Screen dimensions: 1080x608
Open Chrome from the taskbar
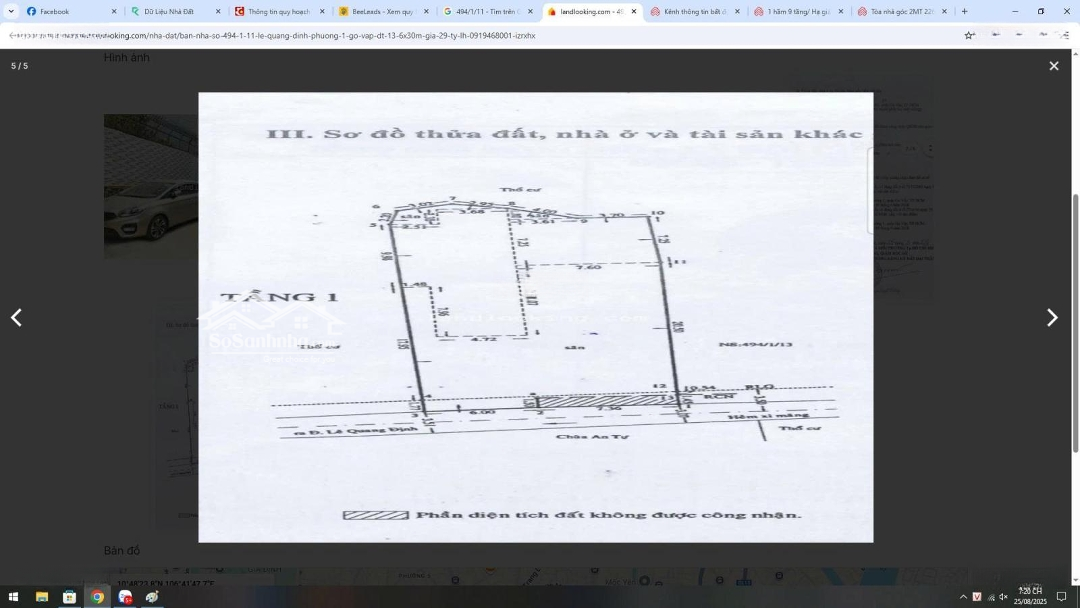[x=97, y=597]
